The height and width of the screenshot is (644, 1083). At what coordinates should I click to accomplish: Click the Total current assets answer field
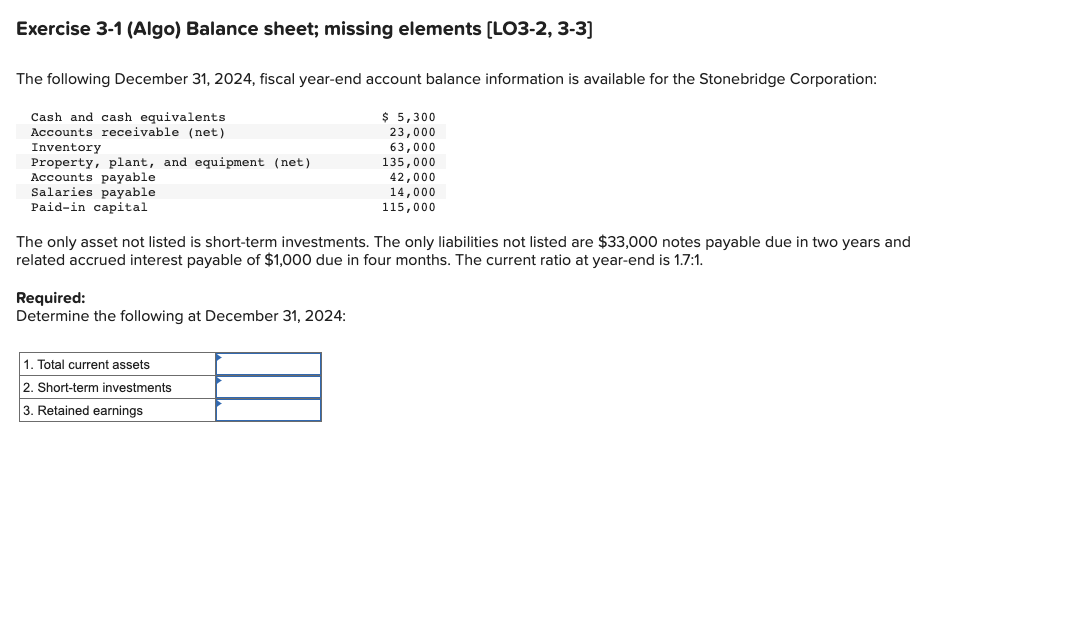pos(270,363)
